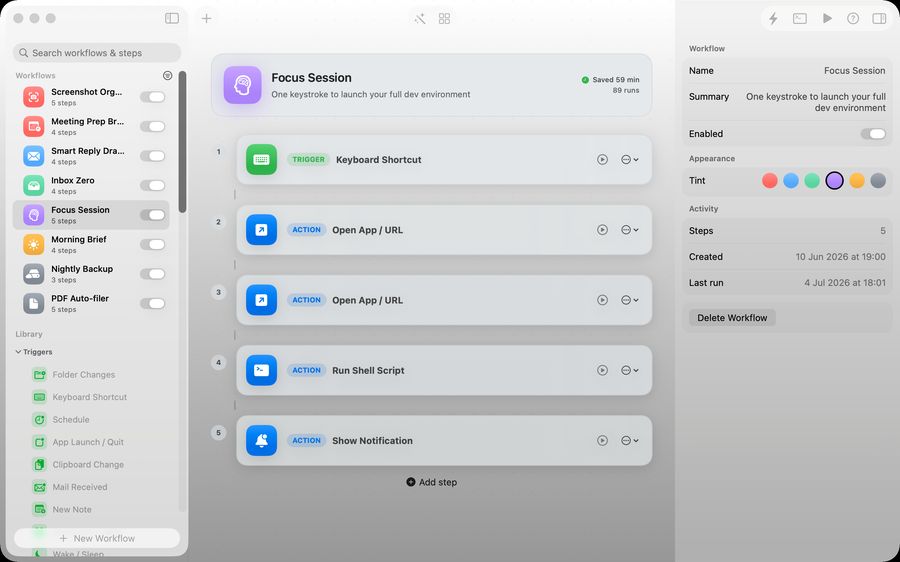
Task: Click the sidebar vertical scrollbar
Action: pos(182,142)
